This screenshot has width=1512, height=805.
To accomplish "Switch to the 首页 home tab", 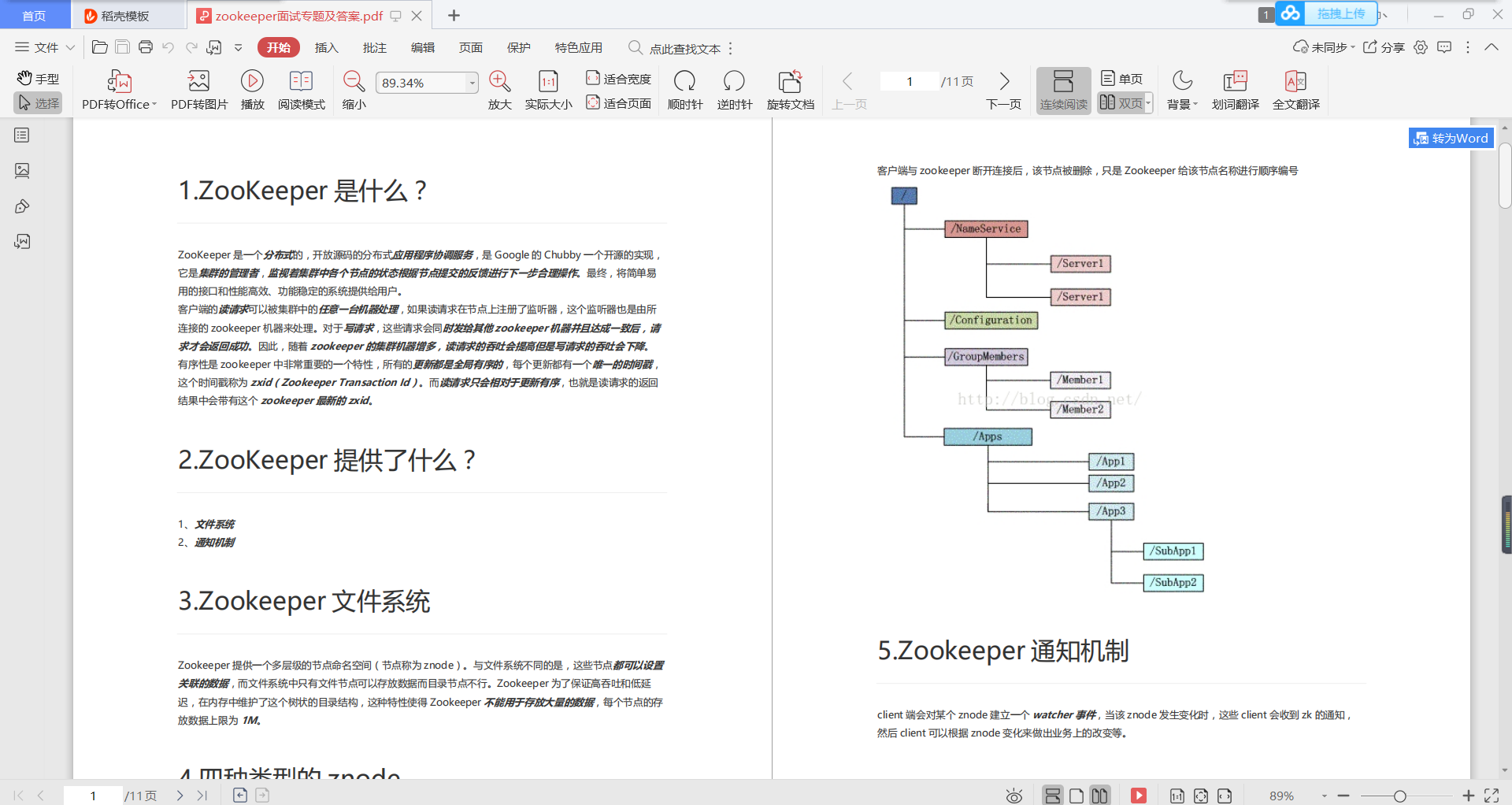I will tap(34, 15).
